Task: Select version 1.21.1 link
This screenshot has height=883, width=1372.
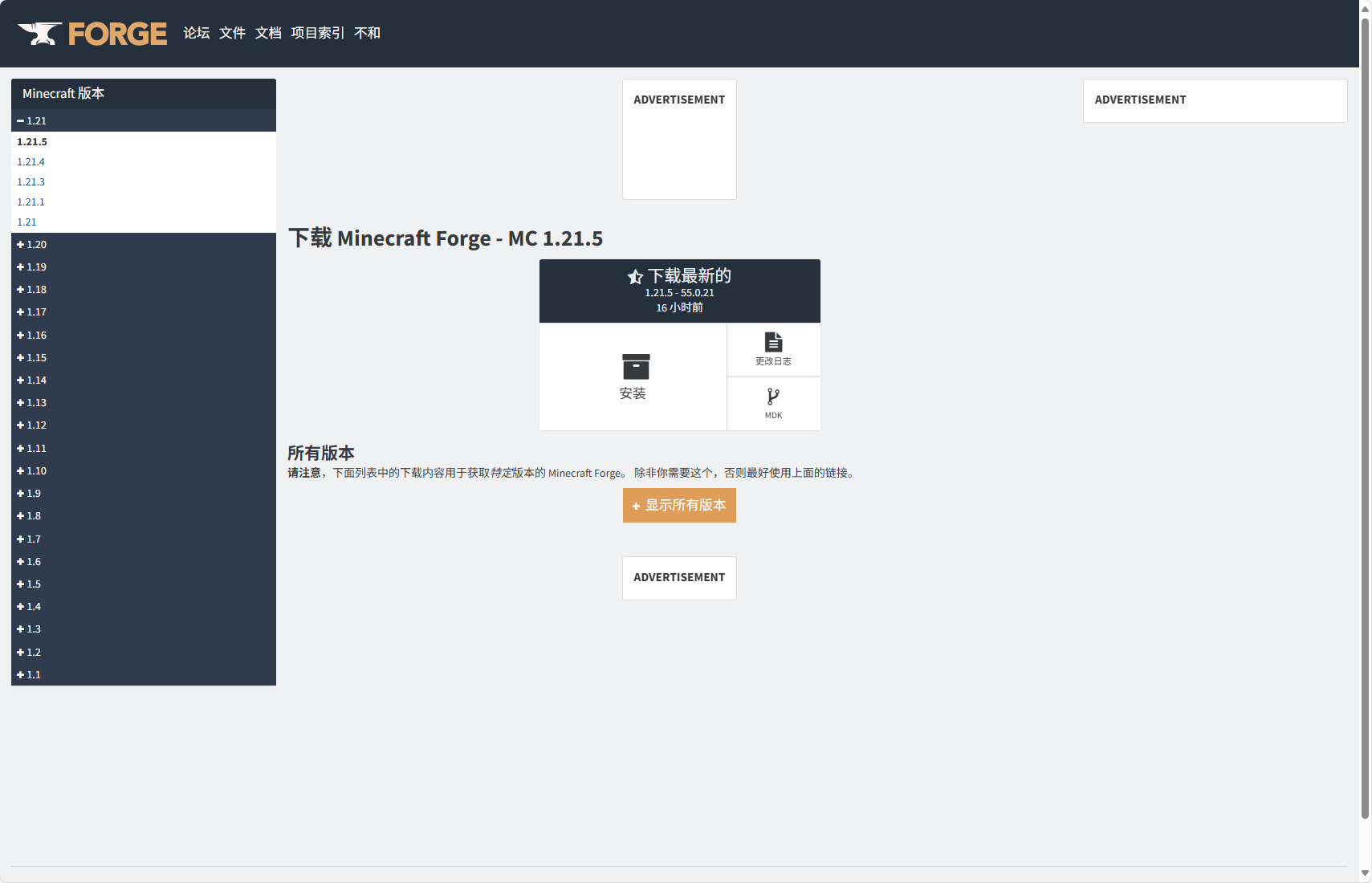Action: click(x=31, y=202)
